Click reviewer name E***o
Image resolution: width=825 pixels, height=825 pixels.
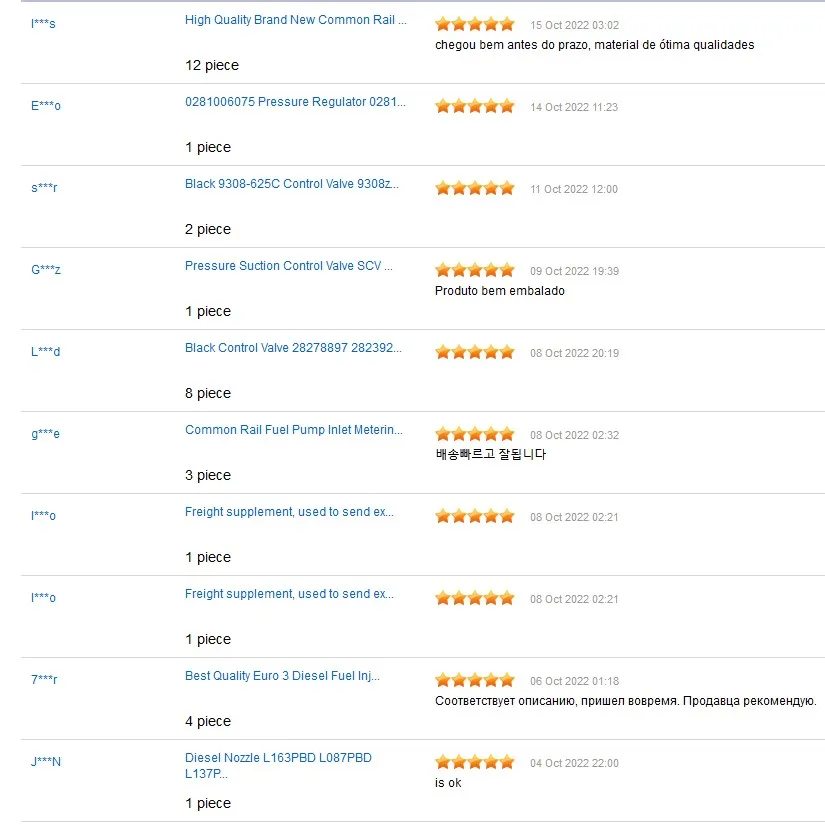coord(46,106)
